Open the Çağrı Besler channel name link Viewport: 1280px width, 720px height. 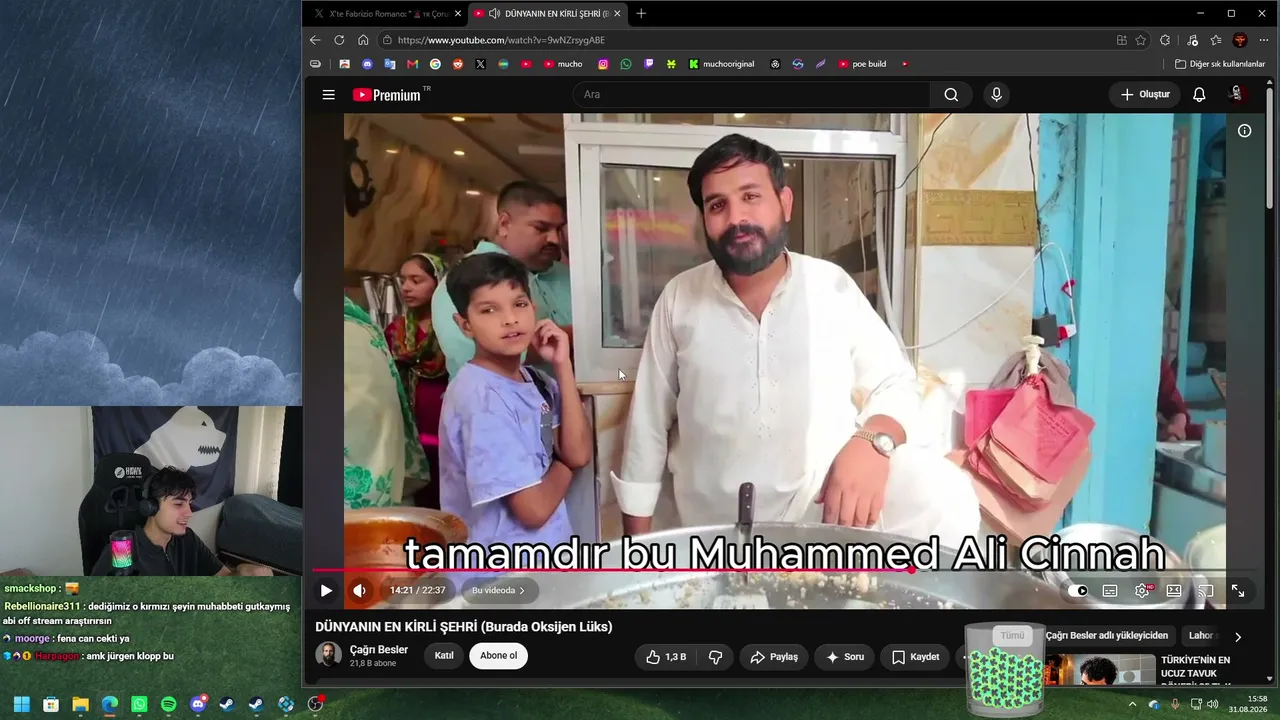(379, 650)
